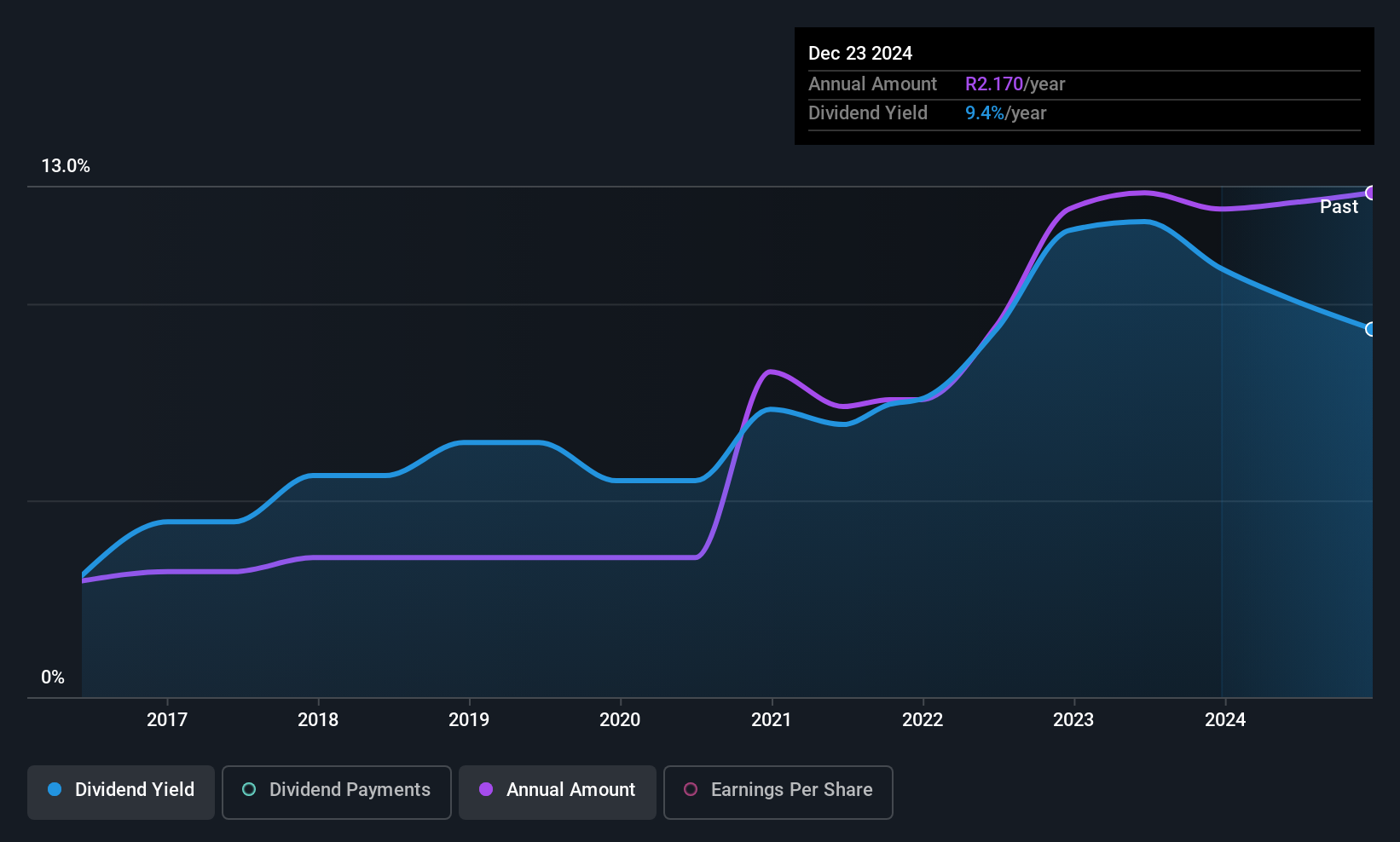Click the 2020 x-axis label
The width and height of the screenshot is (1400, 842).
point(620,719)
